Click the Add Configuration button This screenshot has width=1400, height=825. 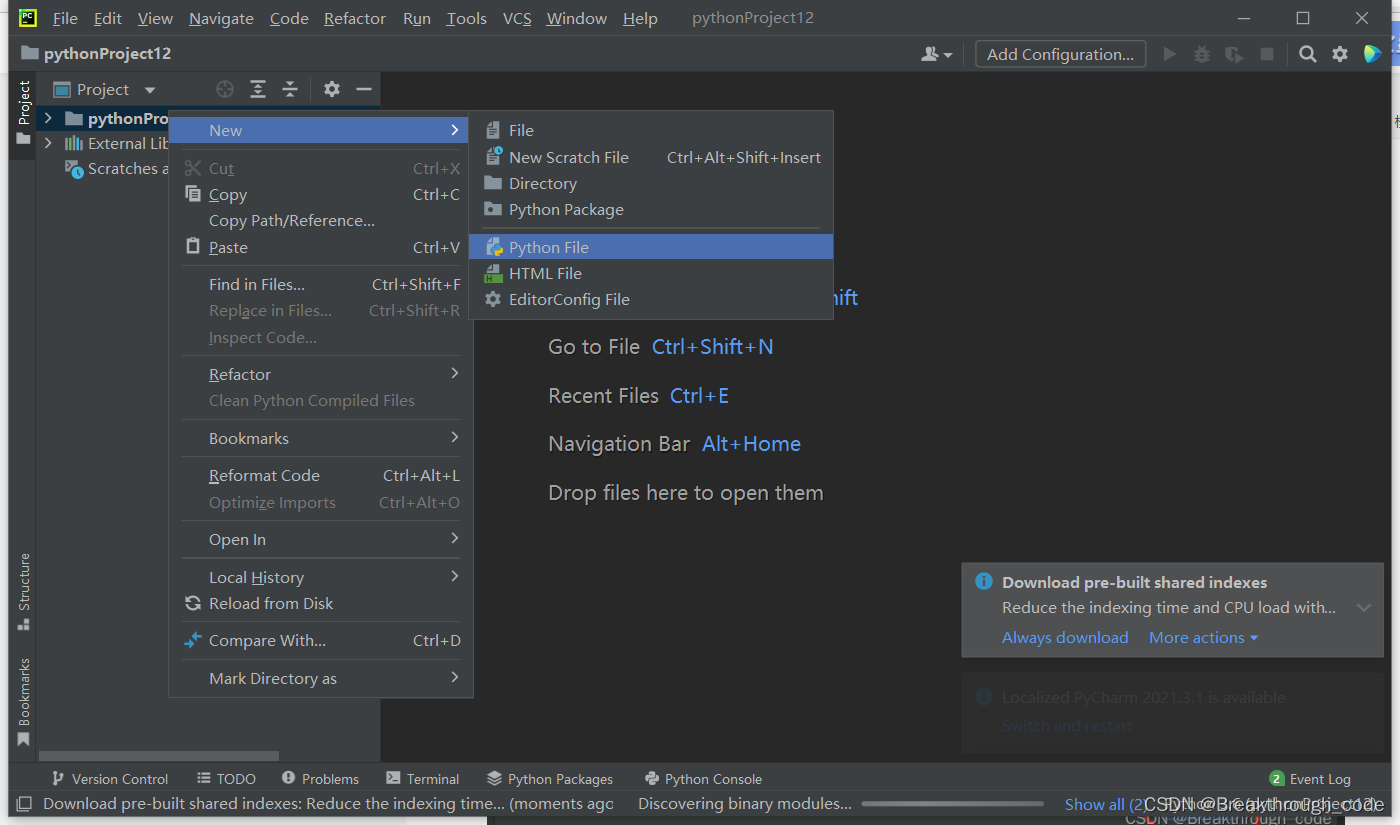tap(1061, 54)
